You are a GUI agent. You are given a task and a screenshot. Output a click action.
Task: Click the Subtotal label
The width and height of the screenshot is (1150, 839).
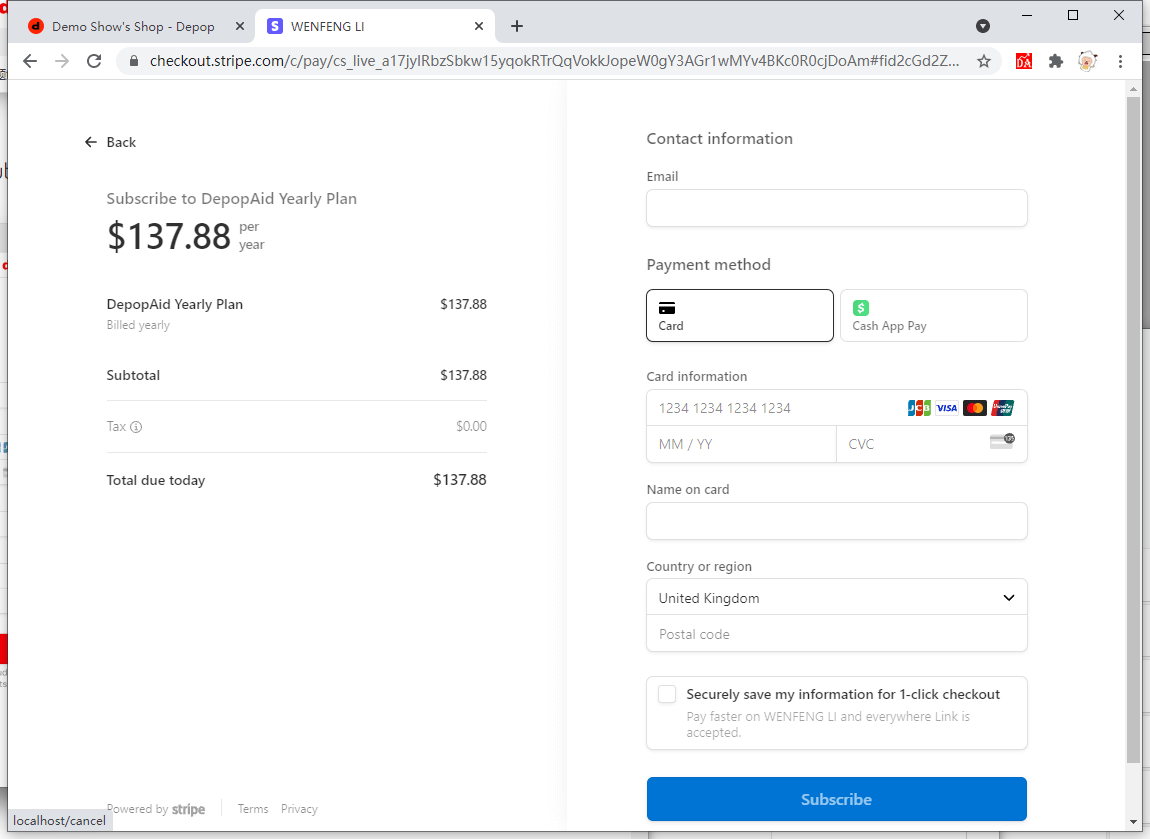[133, 375]
